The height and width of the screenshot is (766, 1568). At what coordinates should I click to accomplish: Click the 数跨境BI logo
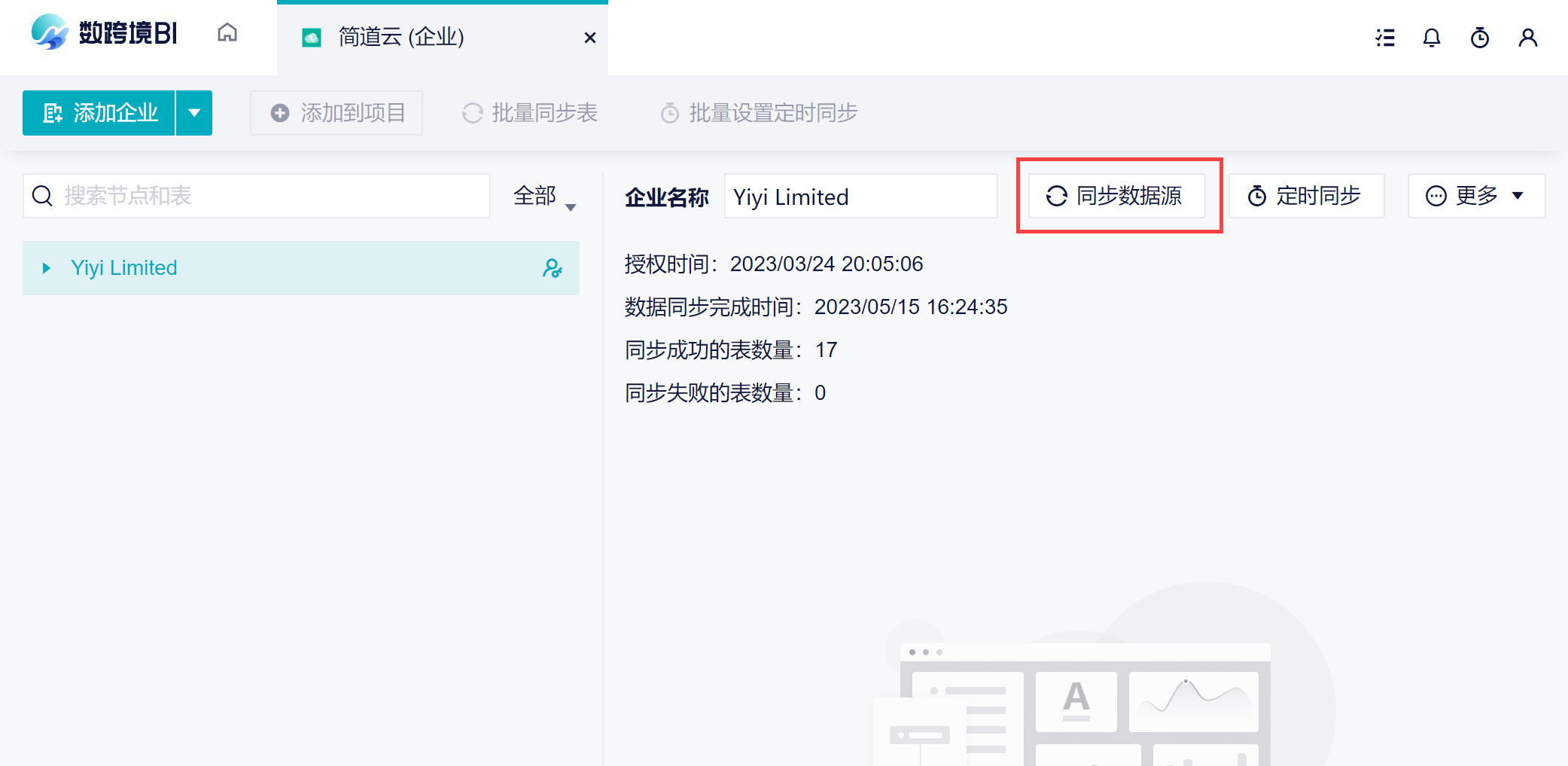(104, 33)
